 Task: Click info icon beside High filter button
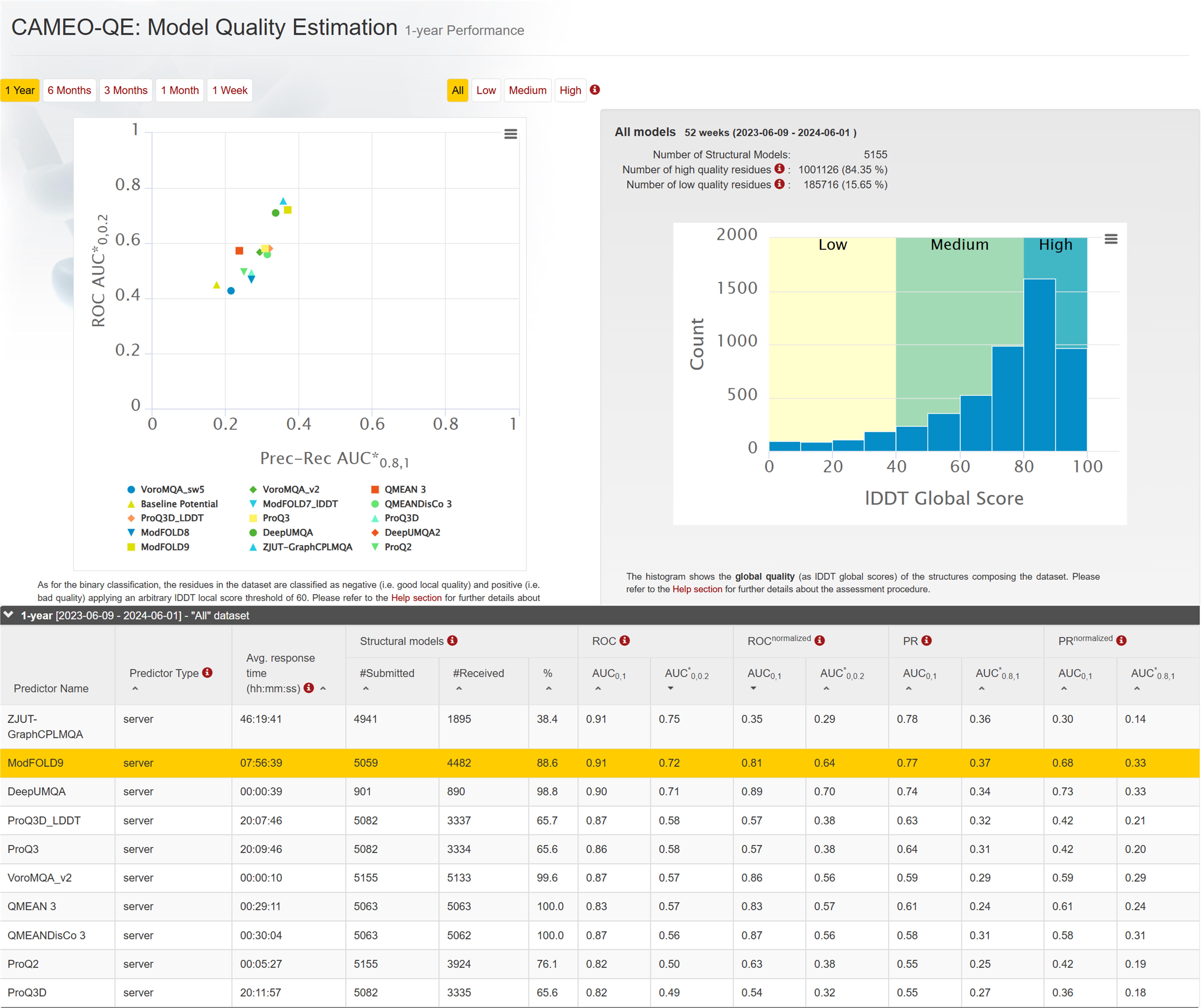pos(595,90)
